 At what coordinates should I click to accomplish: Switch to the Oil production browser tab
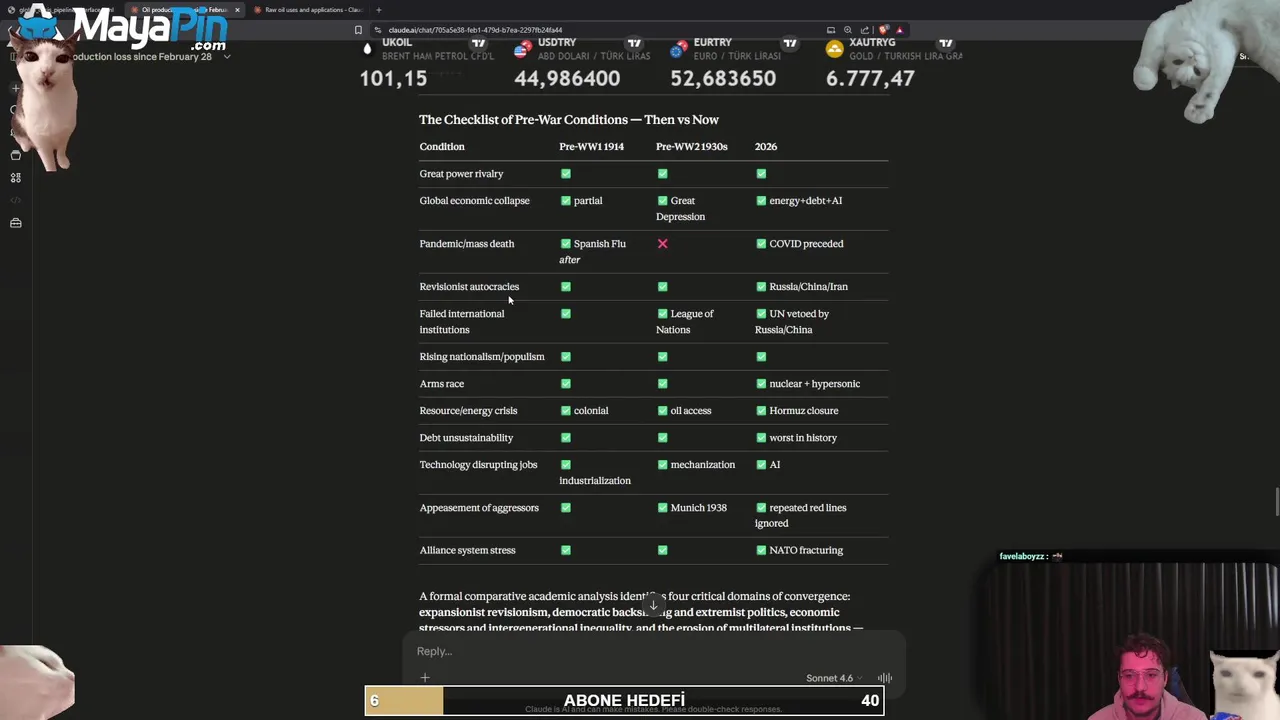(x=185, y=10)
